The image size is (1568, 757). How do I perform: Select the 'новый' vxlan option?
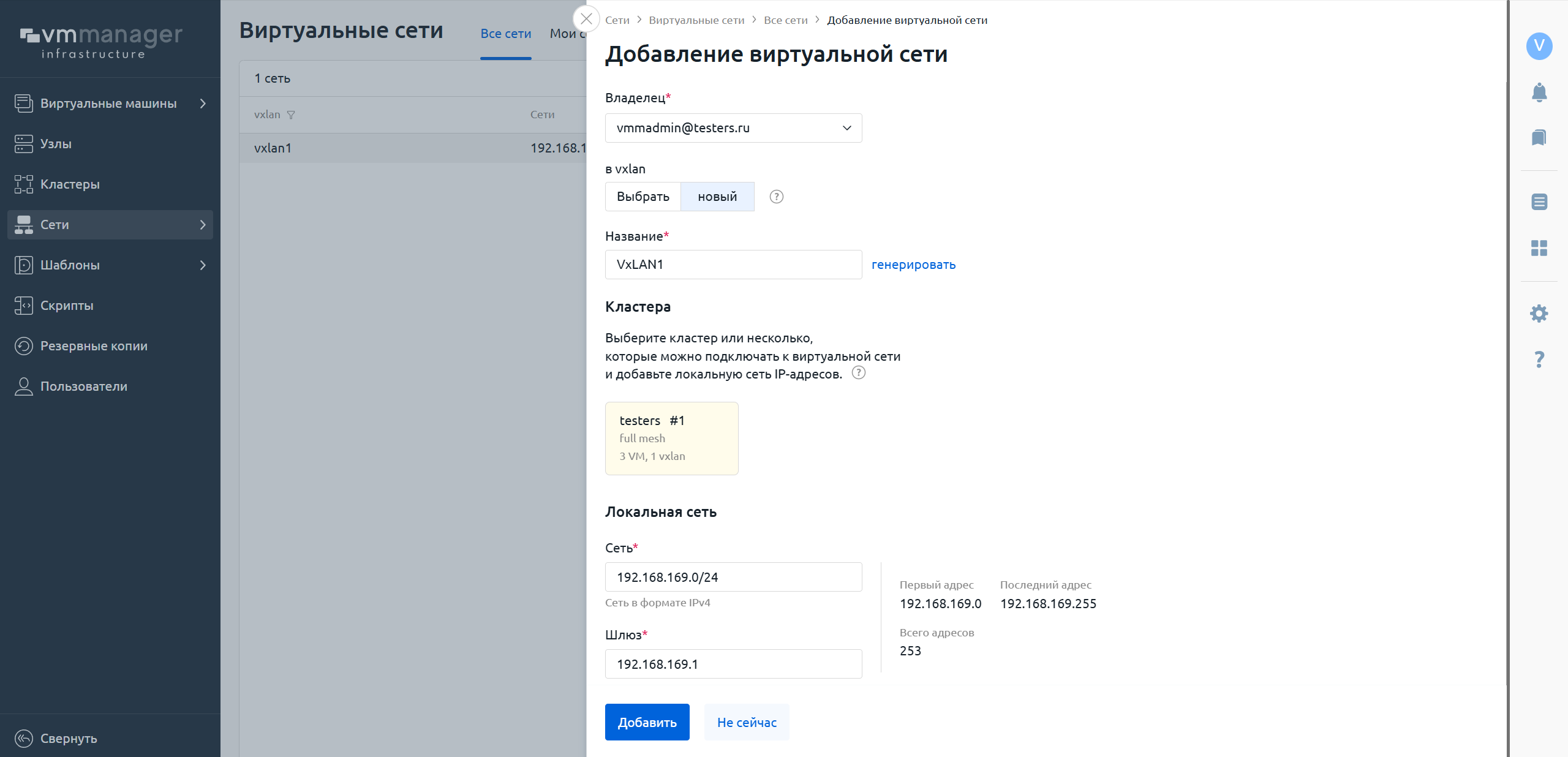(x=717, y=197)
